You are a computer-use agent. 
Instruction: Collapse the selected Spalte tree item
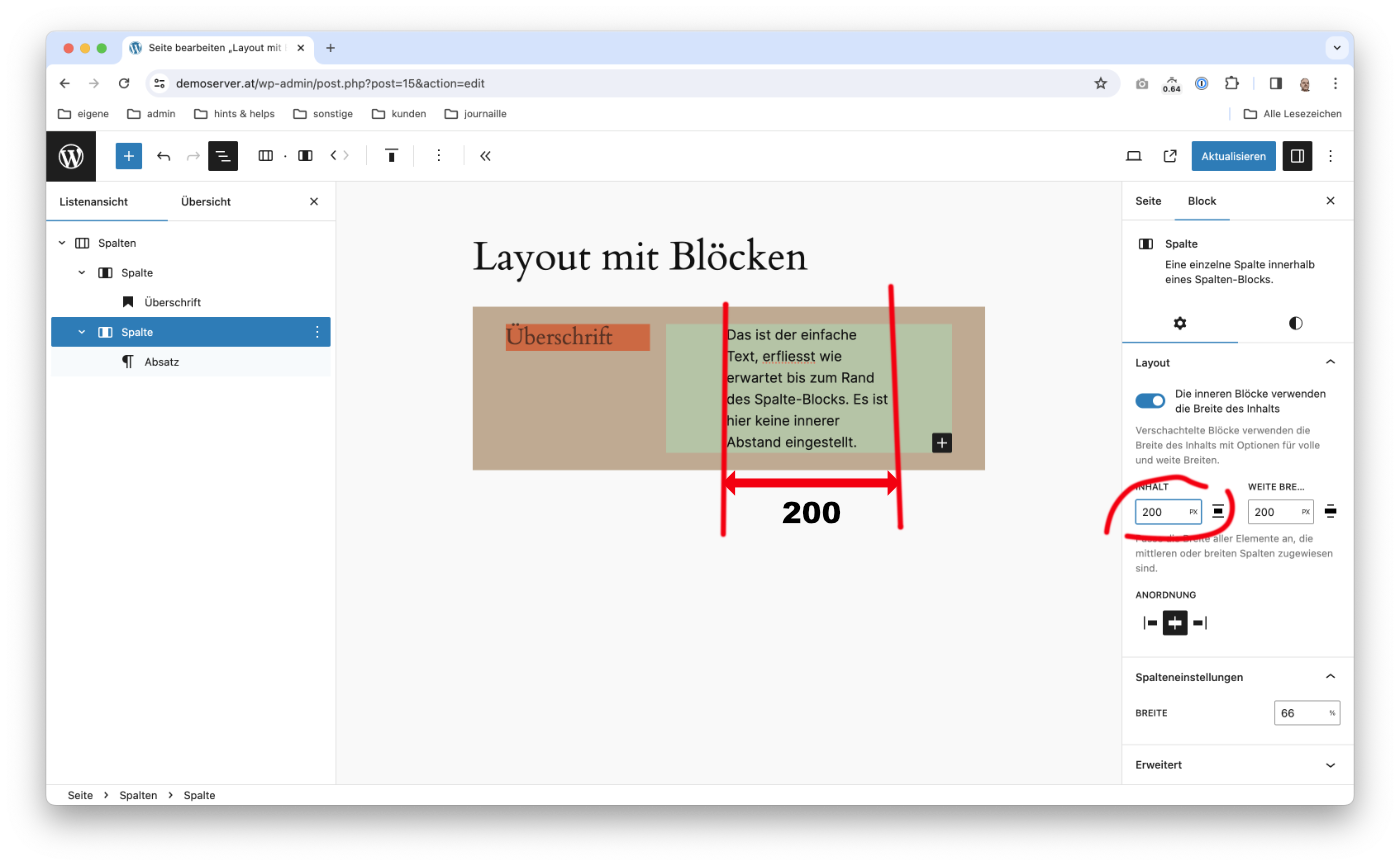82,332
